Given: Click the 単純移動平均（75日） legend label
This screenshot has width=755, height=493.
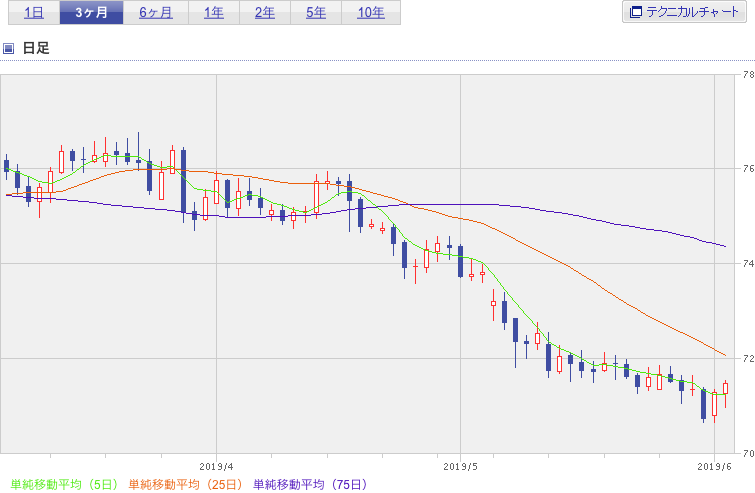Looking at the screenshot, I should (311, 484).
